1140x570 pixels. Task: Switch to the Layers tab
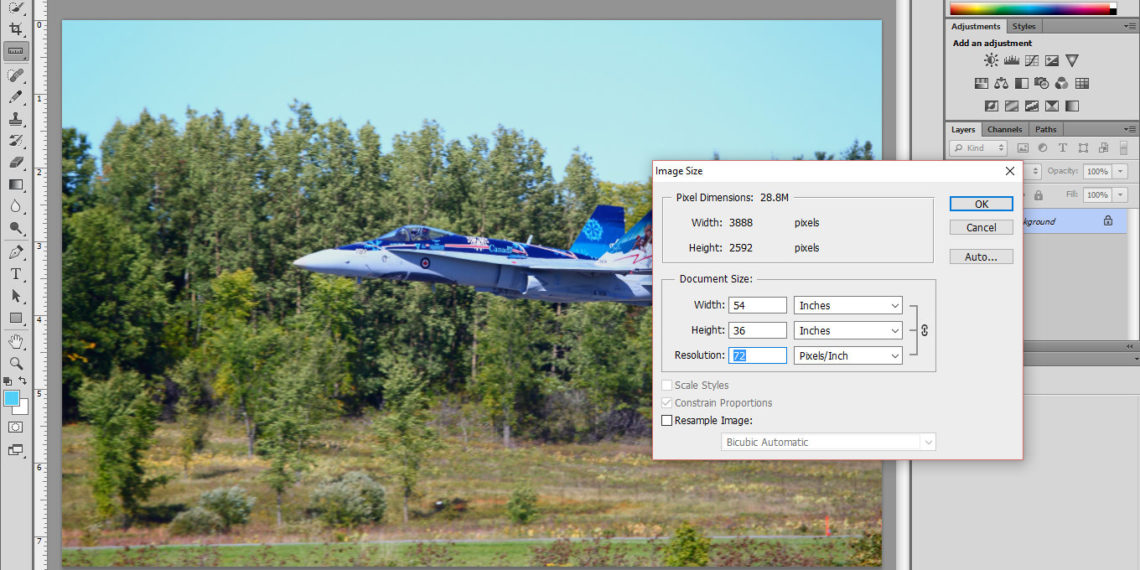[963, 129]
